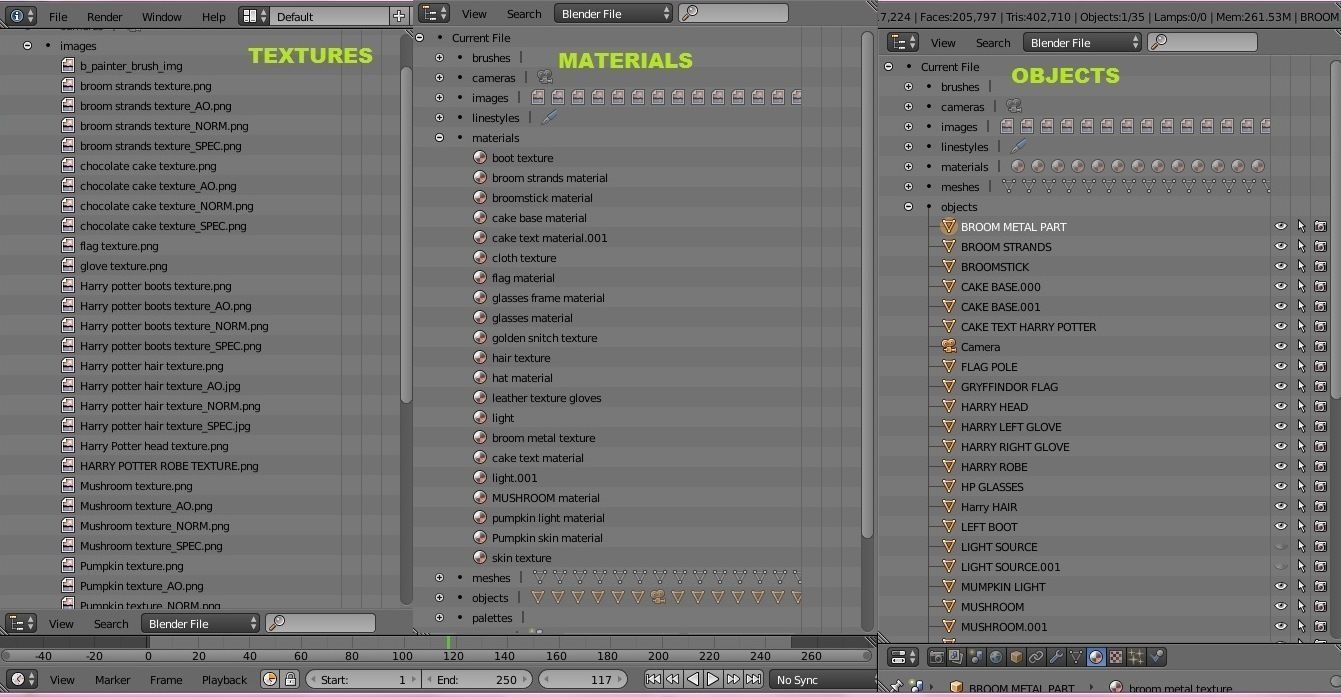Image resolution: width=1341 pixels, height=697 pixels.
Task: Open the Object properties tab (cube icon)
Action: tap(1016, 657)
